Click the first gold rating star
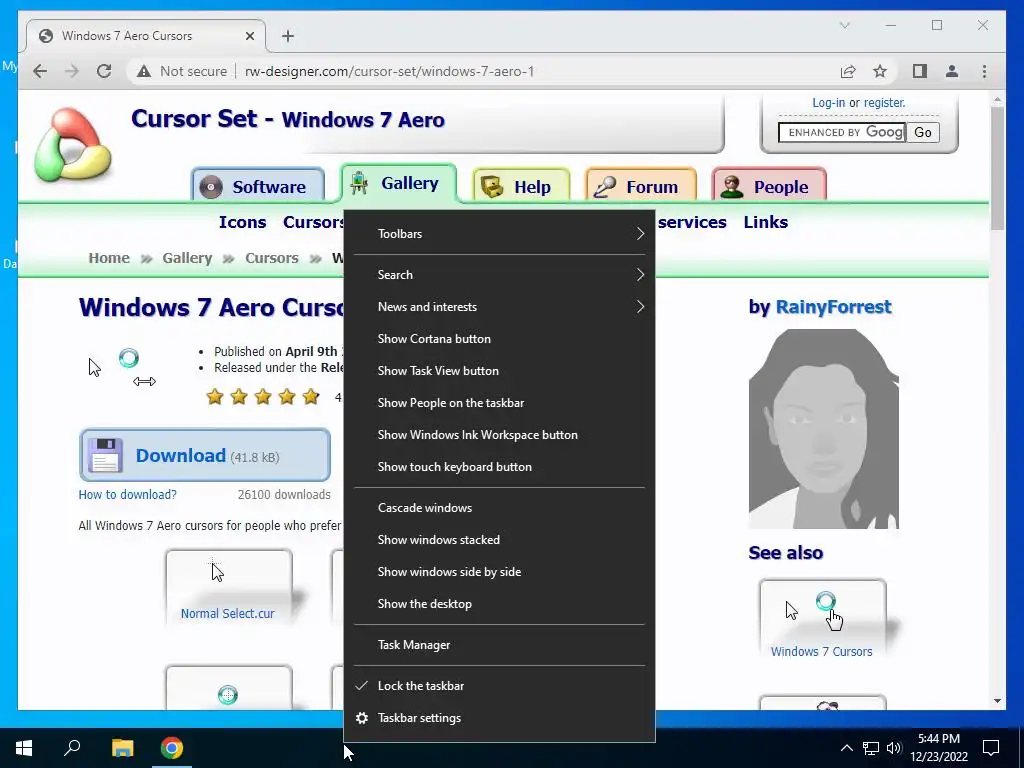The width and height of the screenshot is (1024, 768). pos(215,396)
